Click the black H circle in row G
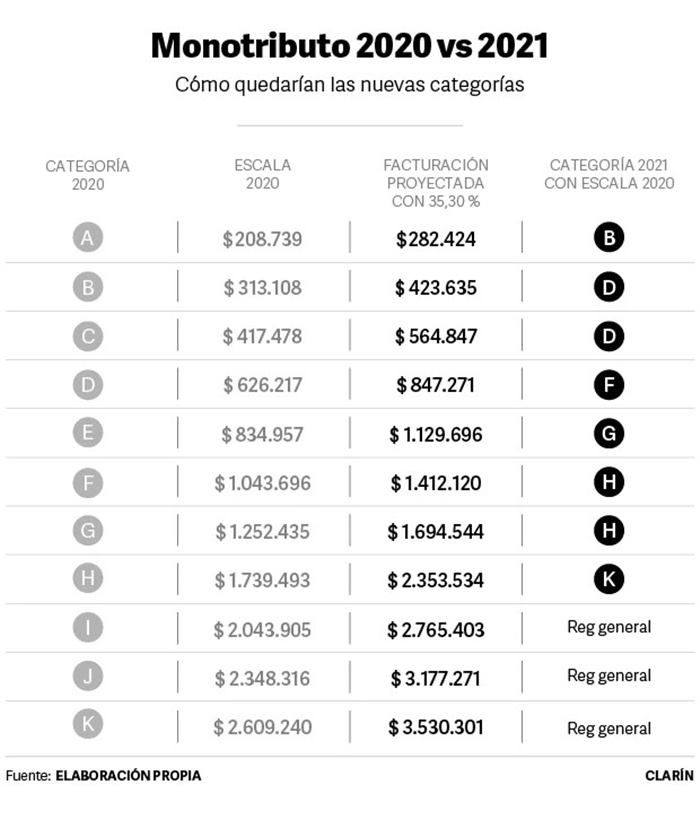 coord(609,530)
